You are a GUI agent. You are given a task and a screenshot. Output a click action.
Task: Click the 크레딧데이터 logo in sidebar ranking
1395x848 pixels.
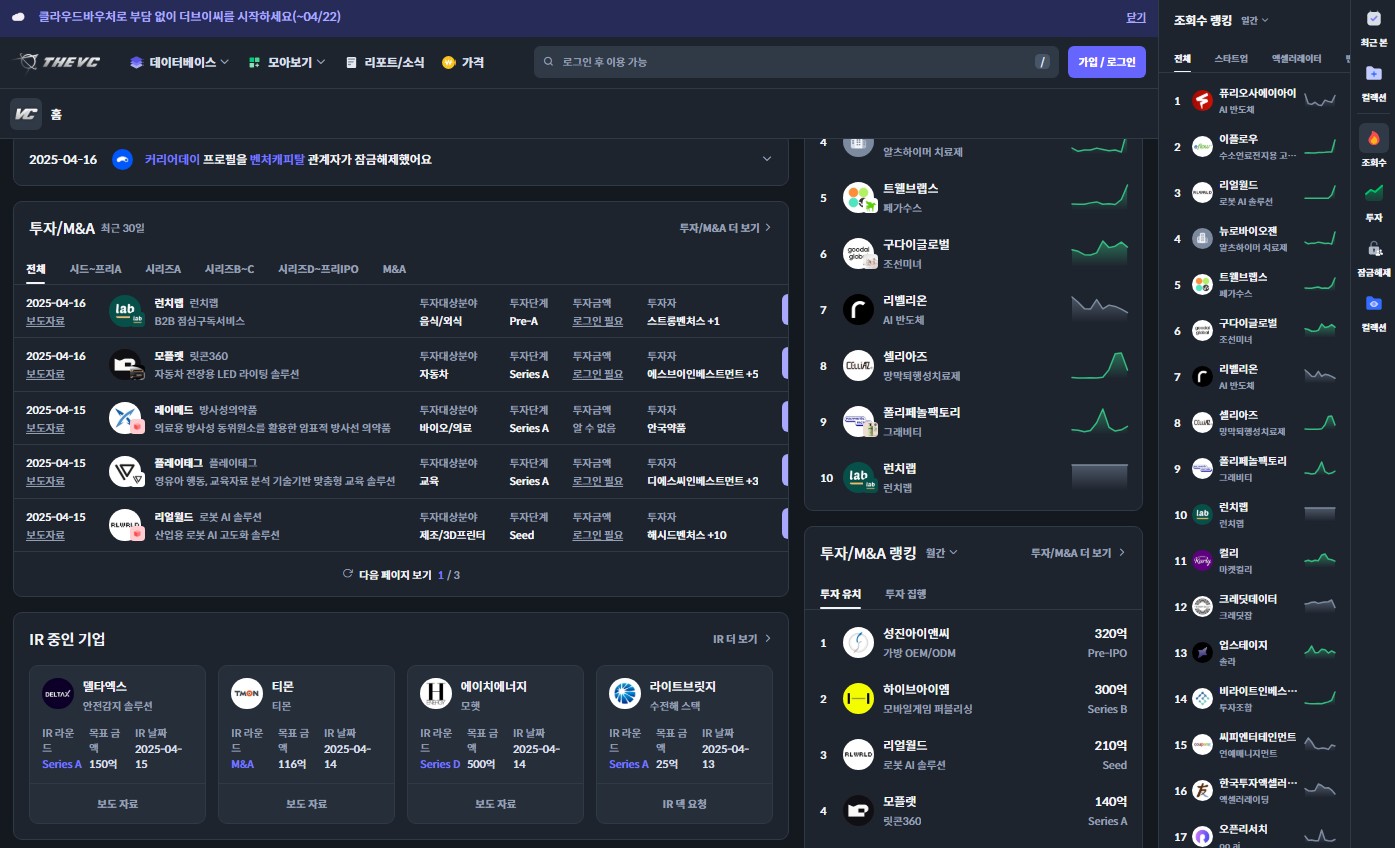pyautogui.click(x=1203, y=606)
